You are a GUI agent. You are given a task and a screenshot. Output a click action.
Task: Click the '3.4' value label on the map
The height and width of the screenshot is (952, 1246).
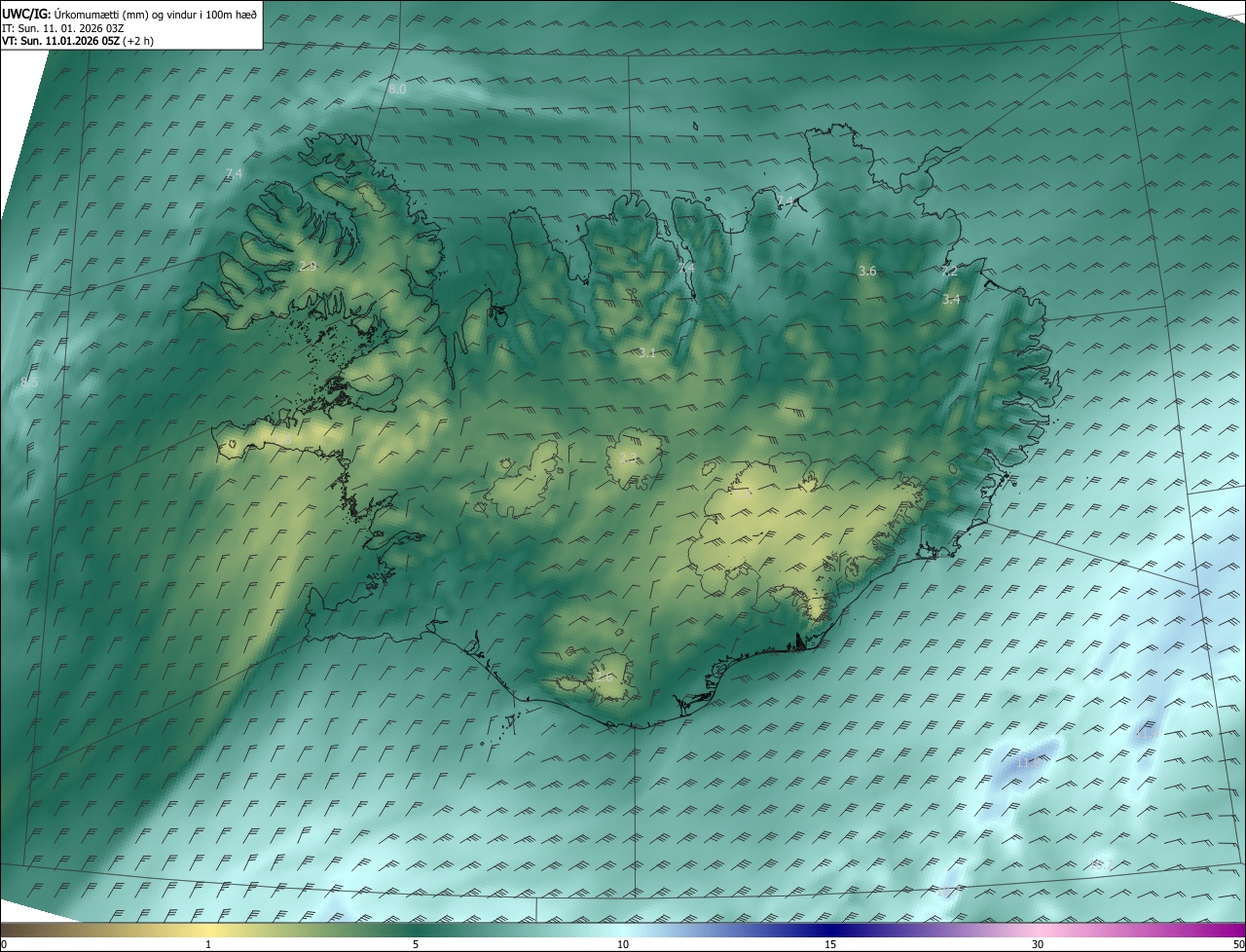[x=951, y=300]
